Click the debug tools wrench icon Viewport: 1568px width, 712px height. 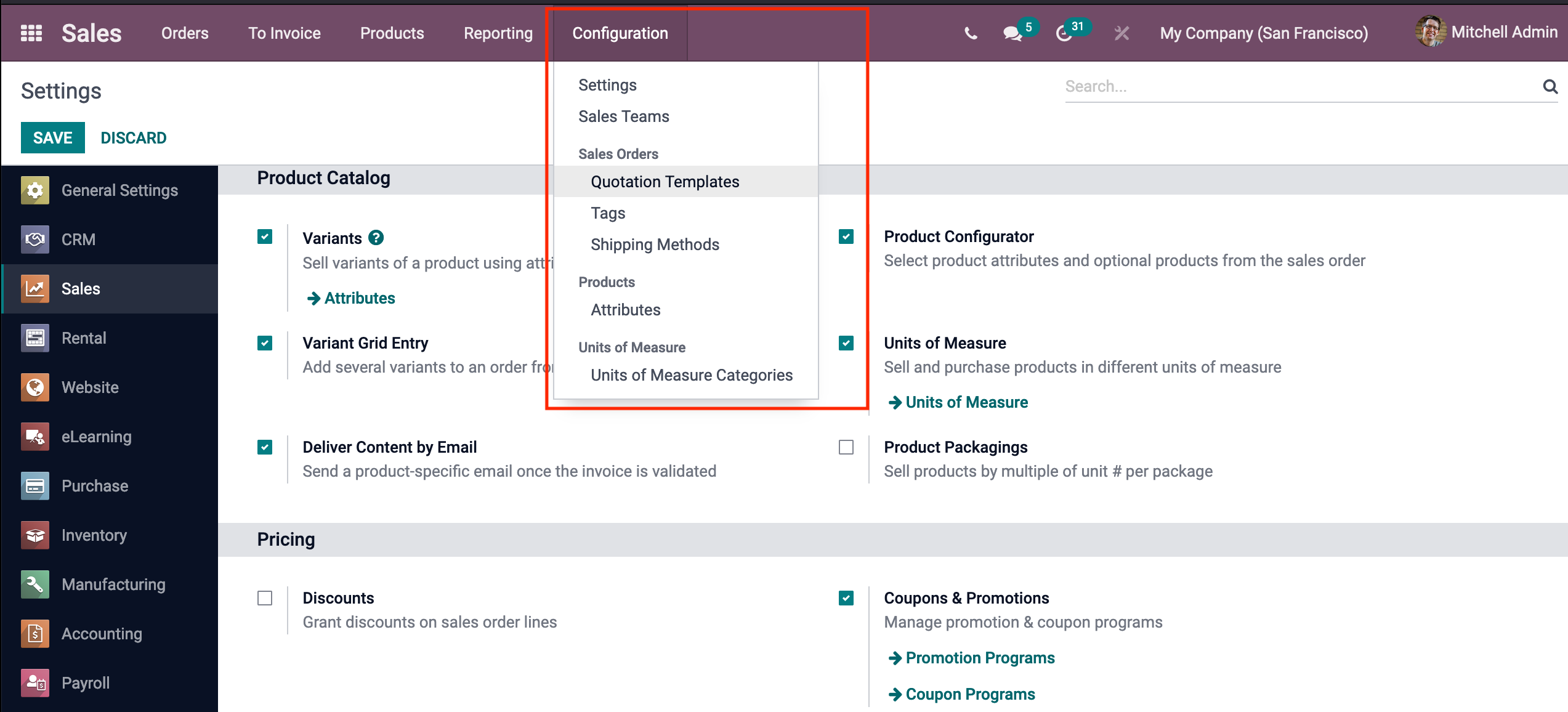point(1121,33)
